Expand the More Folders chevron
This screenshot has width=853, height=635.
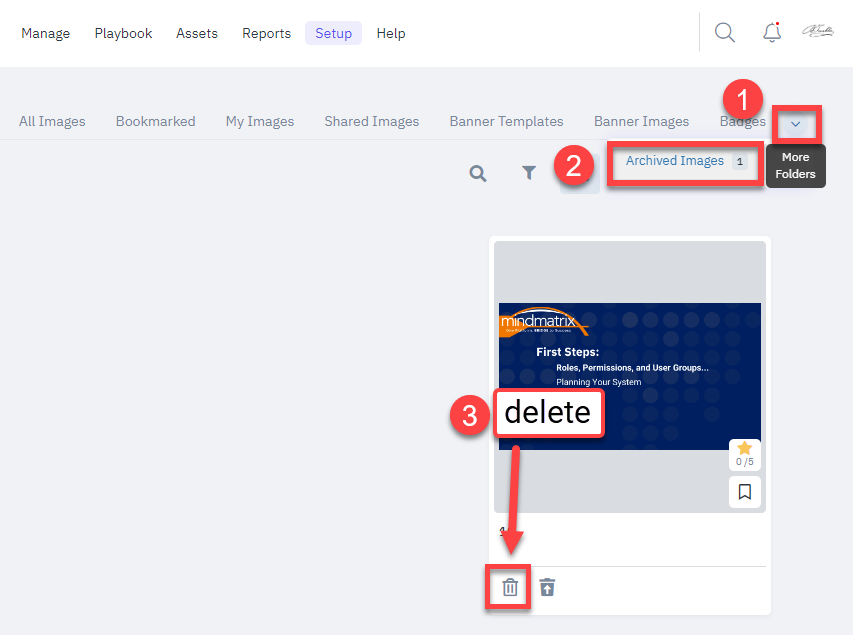796,124
